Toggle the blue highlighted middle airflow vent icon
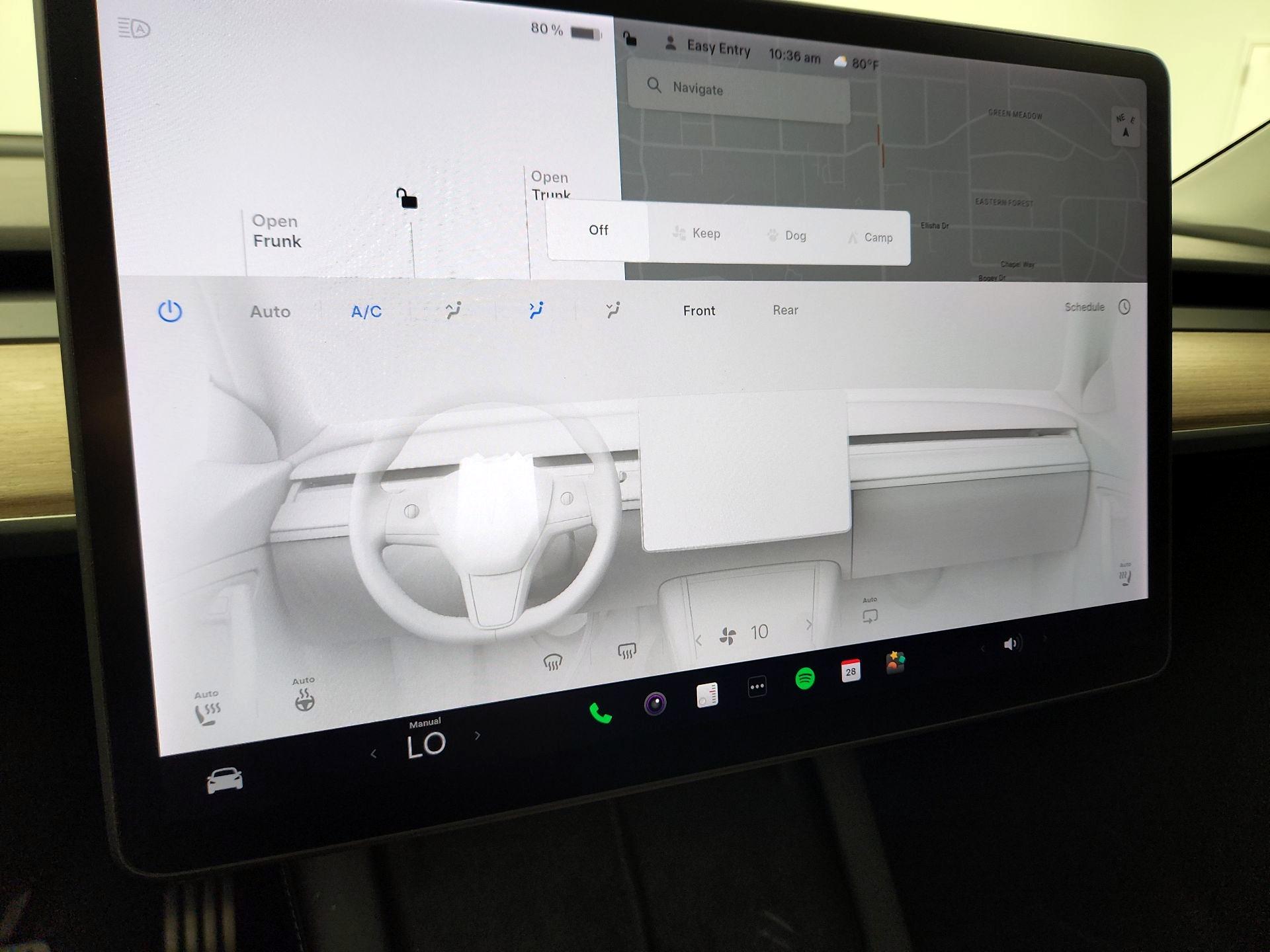1270x952 pixels. coord(536,309)
